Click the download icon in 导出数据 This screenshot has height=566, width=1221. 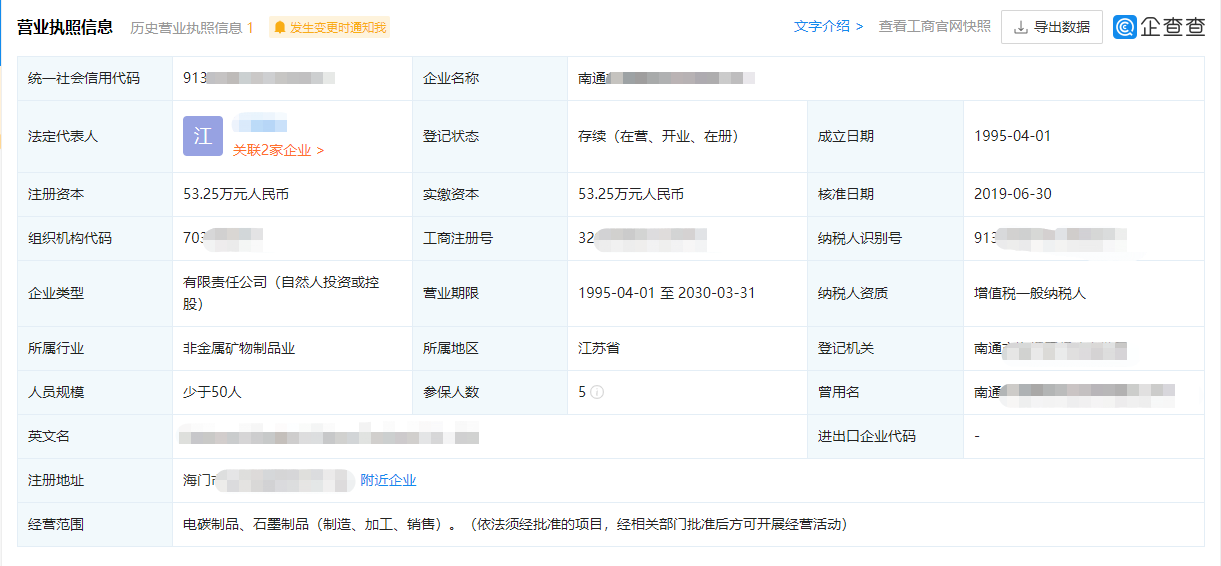click(x=1021, y=27)
